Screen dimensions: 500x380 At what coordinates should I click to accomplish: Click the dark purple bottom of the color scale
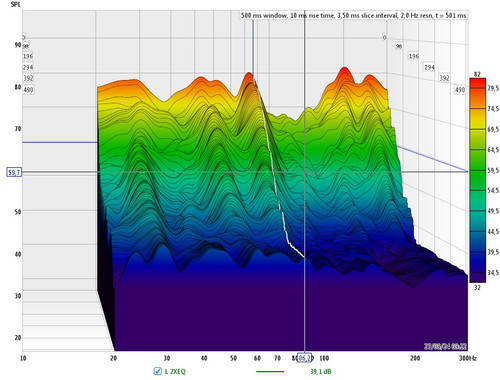(478, 277)
